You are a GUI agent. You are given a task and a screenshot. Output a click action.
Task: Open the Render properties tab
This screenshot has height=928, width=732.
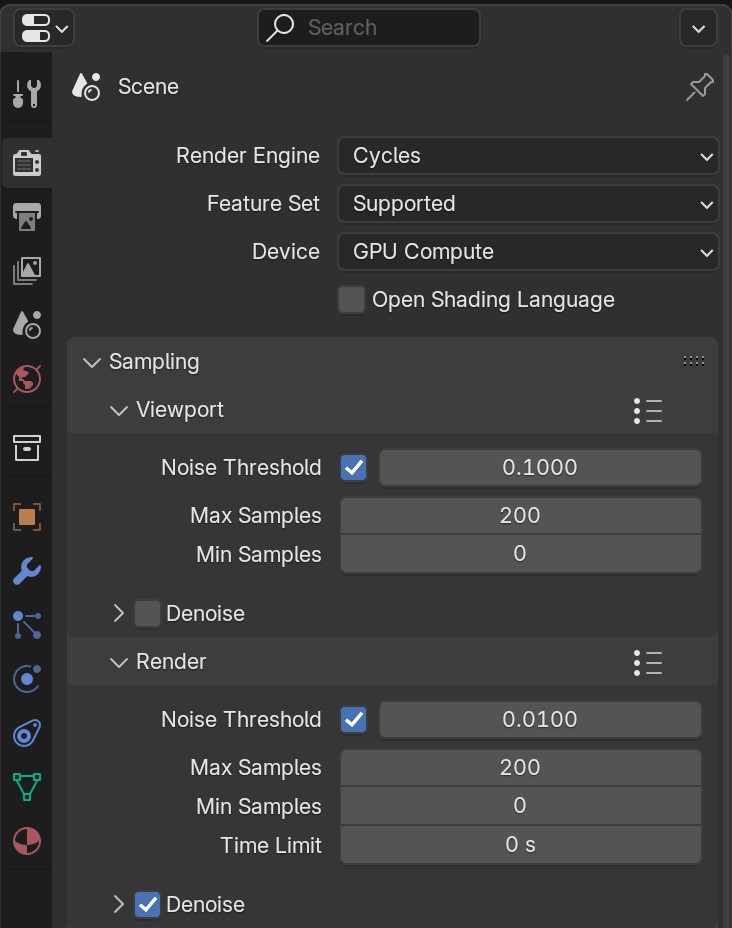pyautogui.click(x=27, y=163)
